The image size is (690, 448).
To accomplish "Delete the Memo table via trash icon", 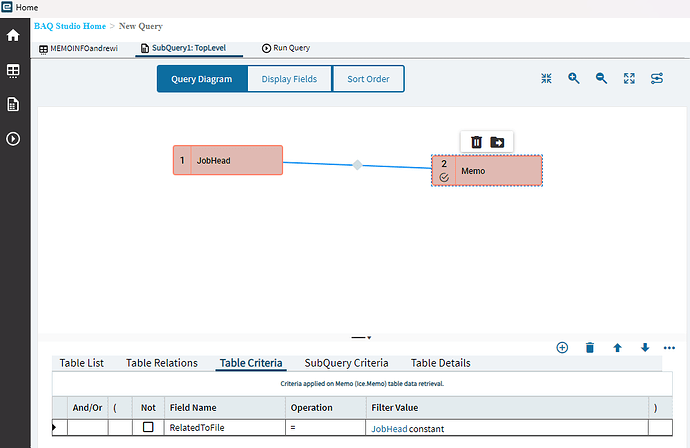I will click(x=477, y=142).
